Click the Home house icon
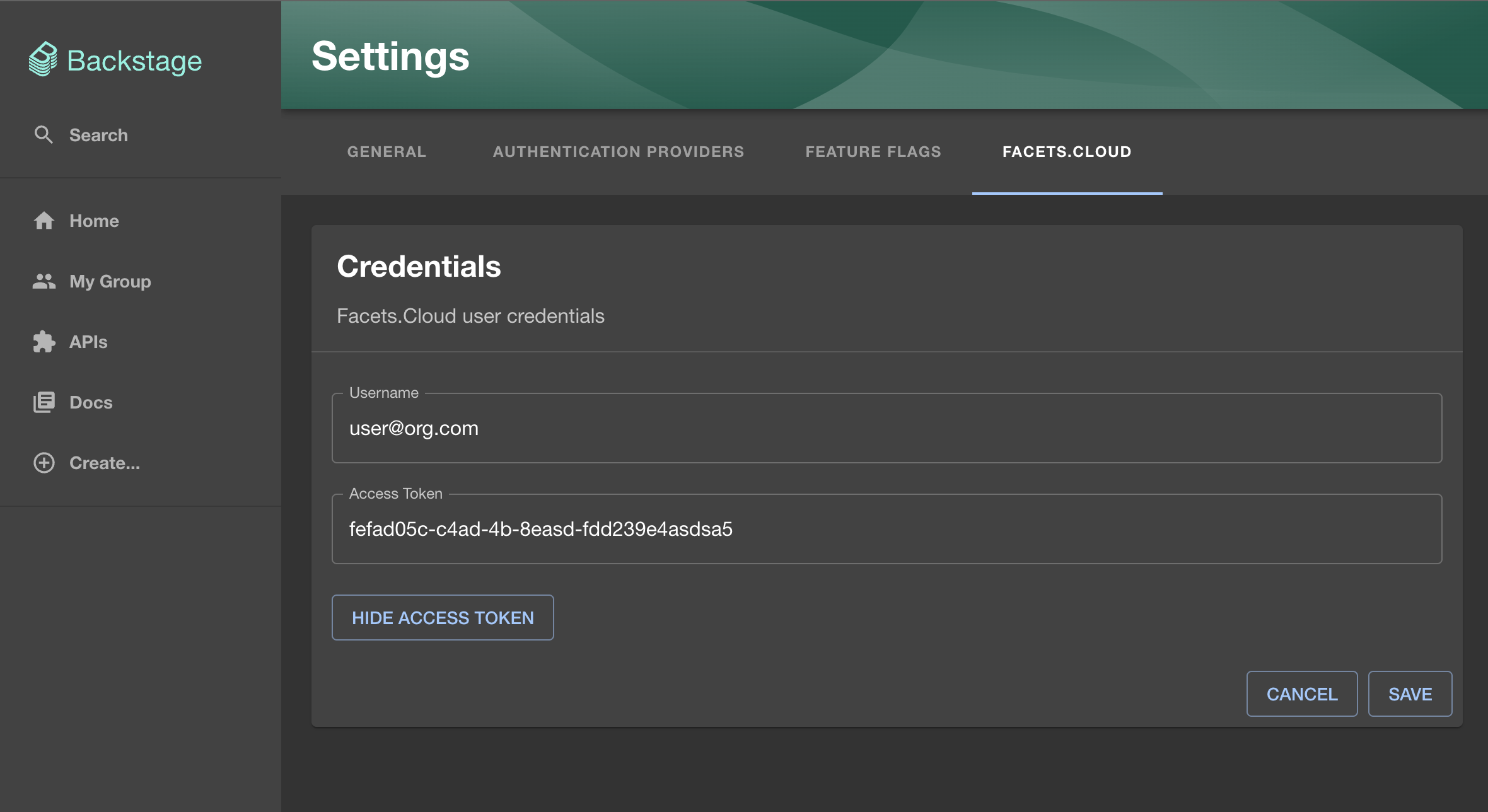This screenshot has width=1488, height=812. point(44,221)
